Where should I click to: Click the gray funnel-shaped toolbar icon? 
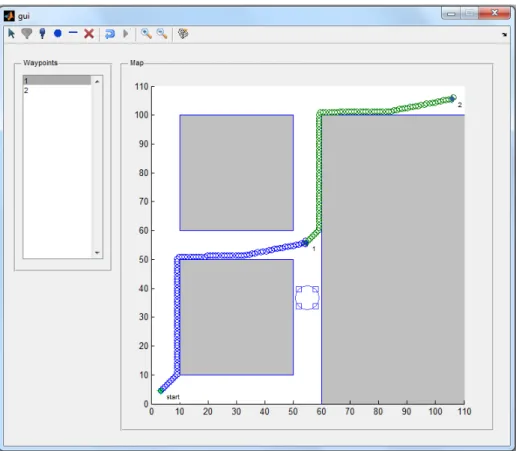pyautogui.click(x=27, y=33)
